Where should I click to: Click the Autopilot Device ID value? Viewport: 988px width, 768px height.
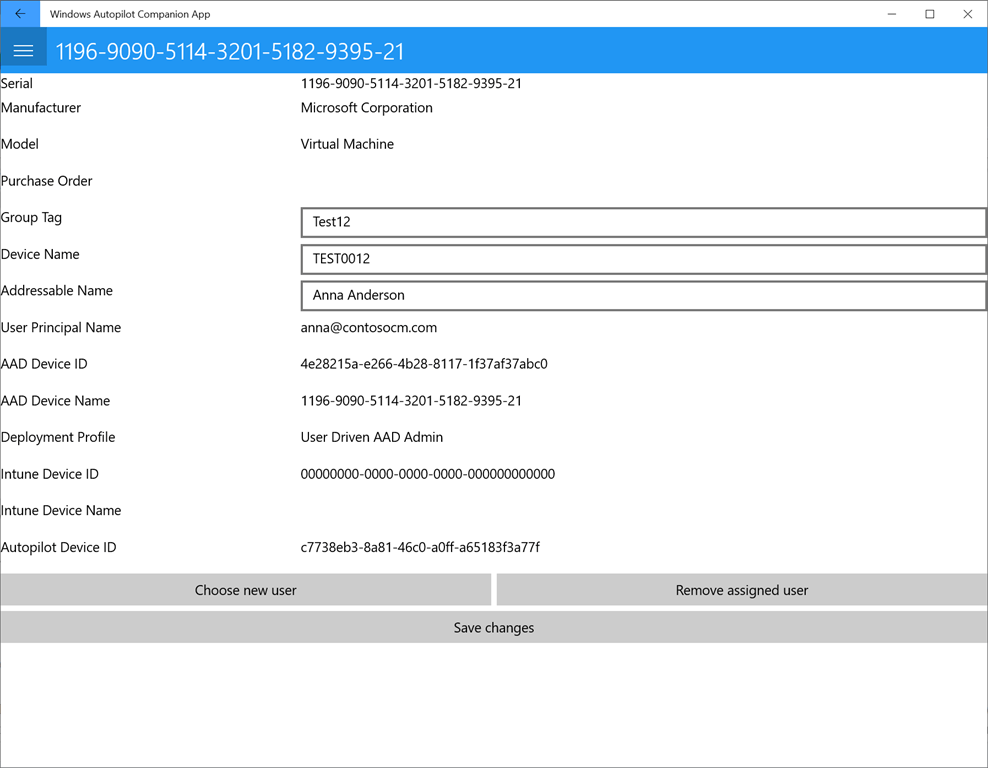coord(420,547)
